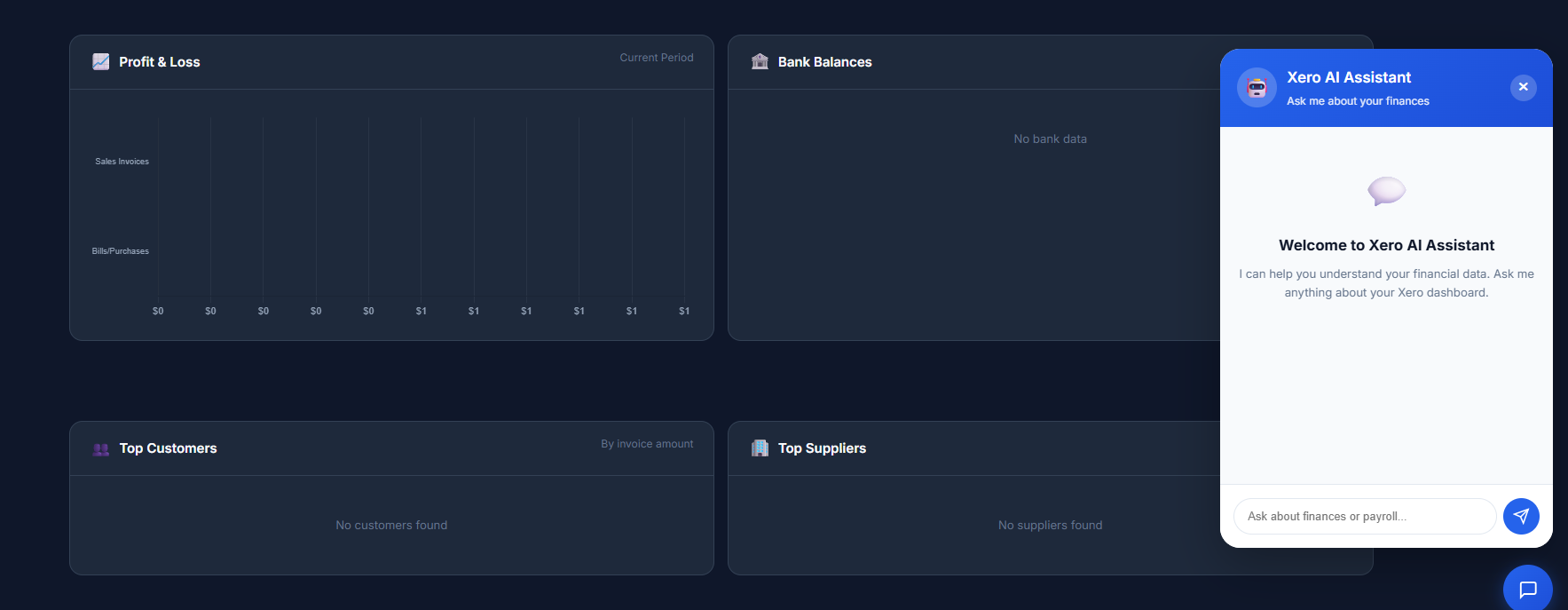The width and height of the screenshot is (1568, 610).
Task: Click the 'No customers found' message
Action: (x=391, y=526)
